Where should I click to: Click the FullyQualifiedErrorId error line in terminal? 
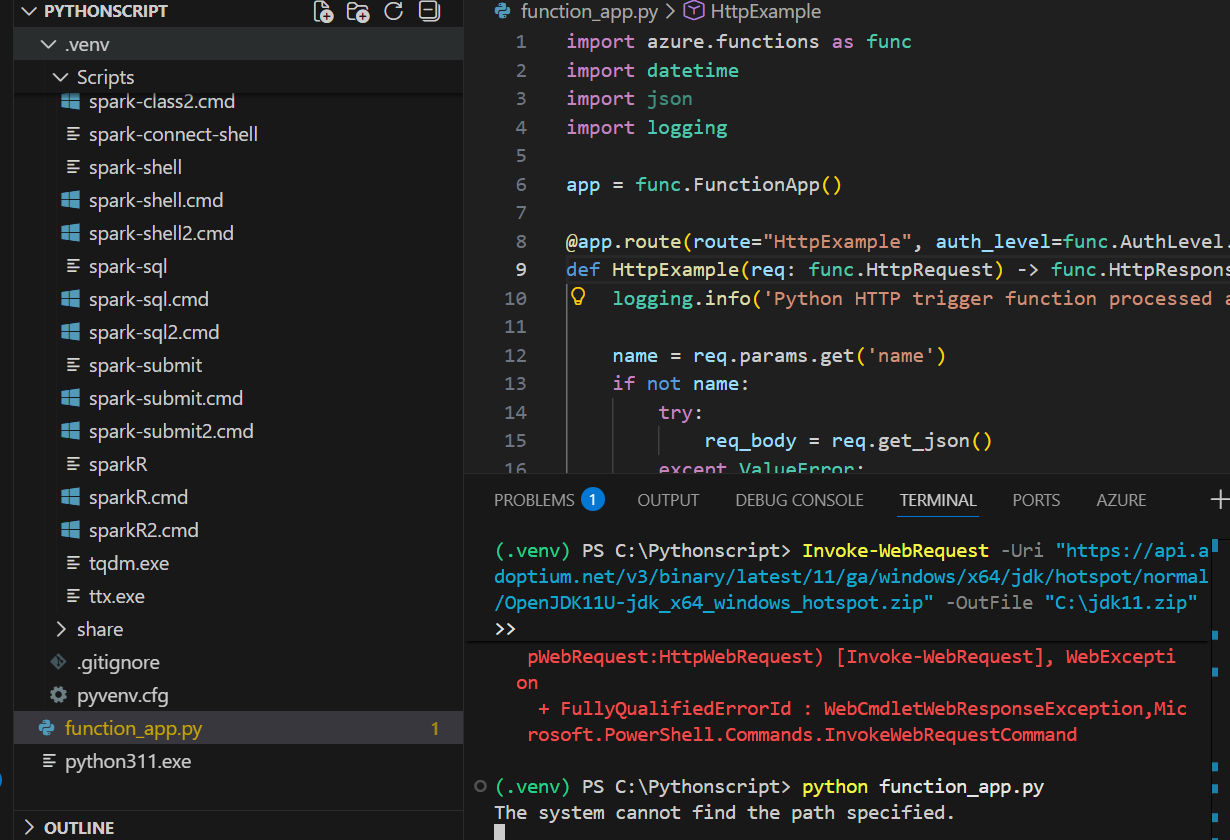click(857, 721)
